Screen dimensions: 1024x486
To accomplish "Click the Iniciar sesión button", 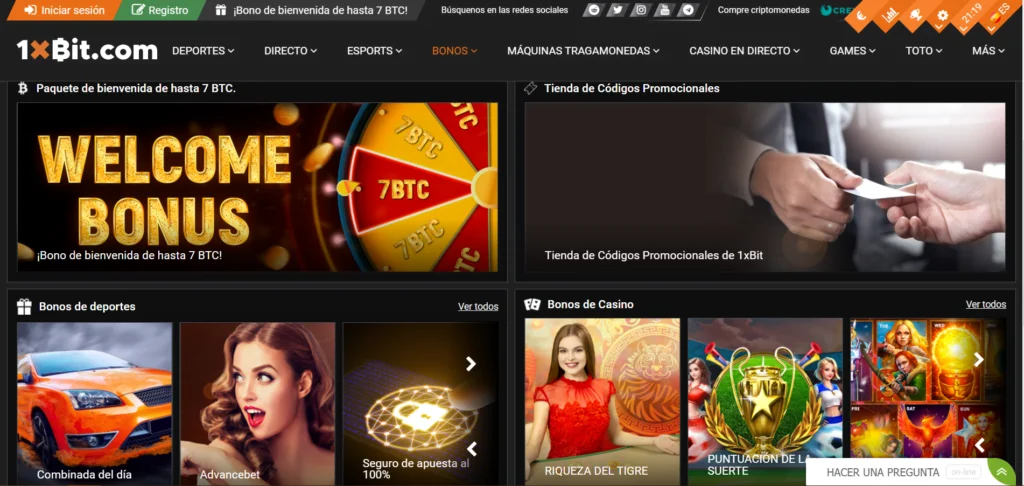I will 64,10.
